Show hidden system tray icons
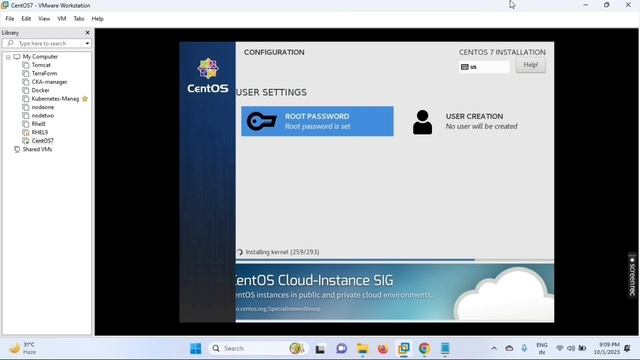This screenshot has width=640, height=360. [494, 349]
